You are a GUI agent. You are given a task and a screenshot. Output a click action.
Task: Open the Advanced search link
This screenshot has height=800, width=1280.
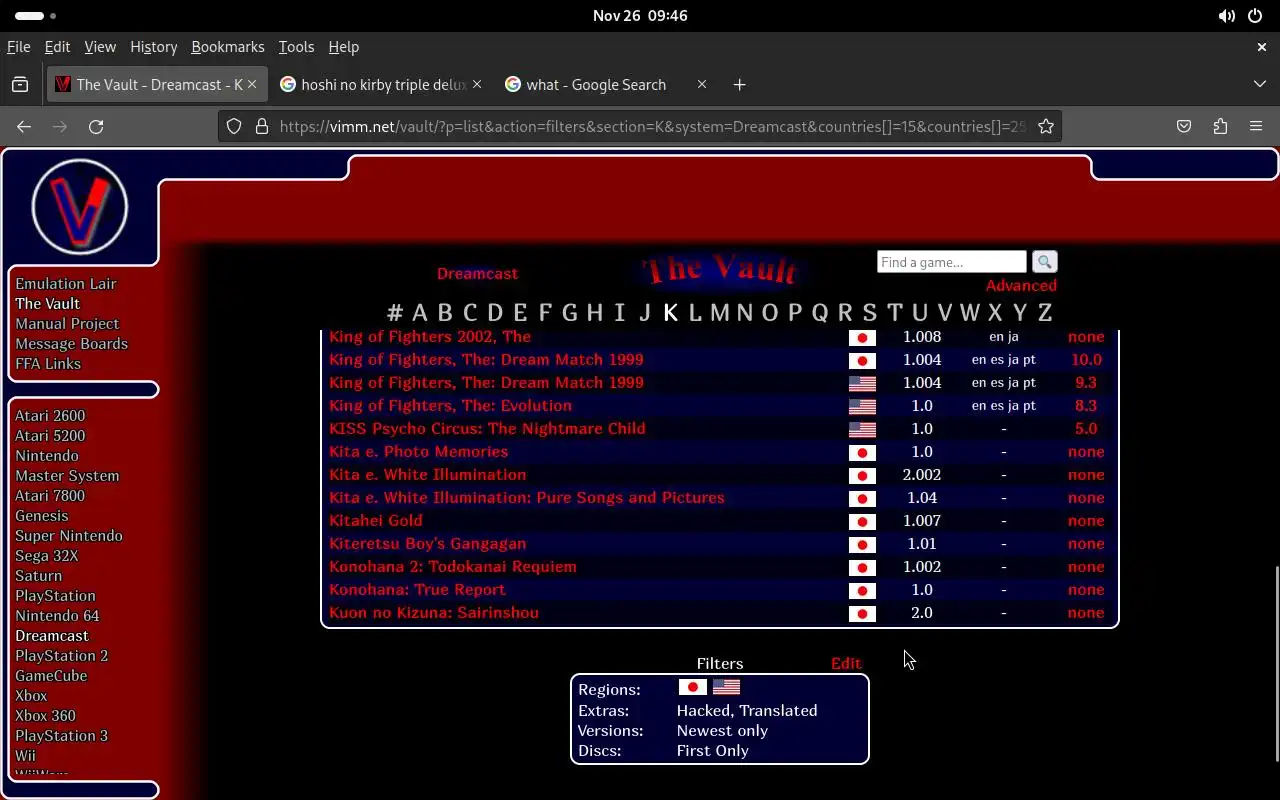tap(1021, 286)
